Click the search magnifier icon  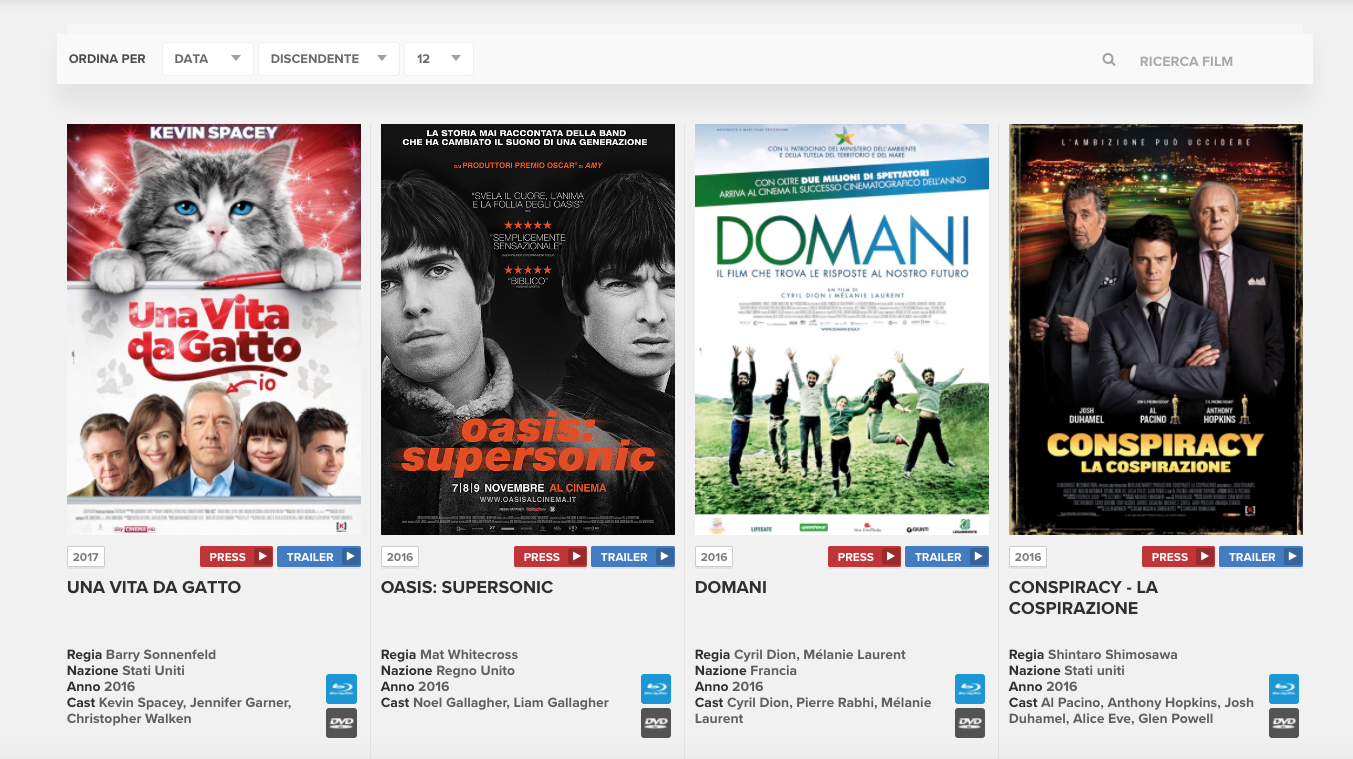[1109, 60]
